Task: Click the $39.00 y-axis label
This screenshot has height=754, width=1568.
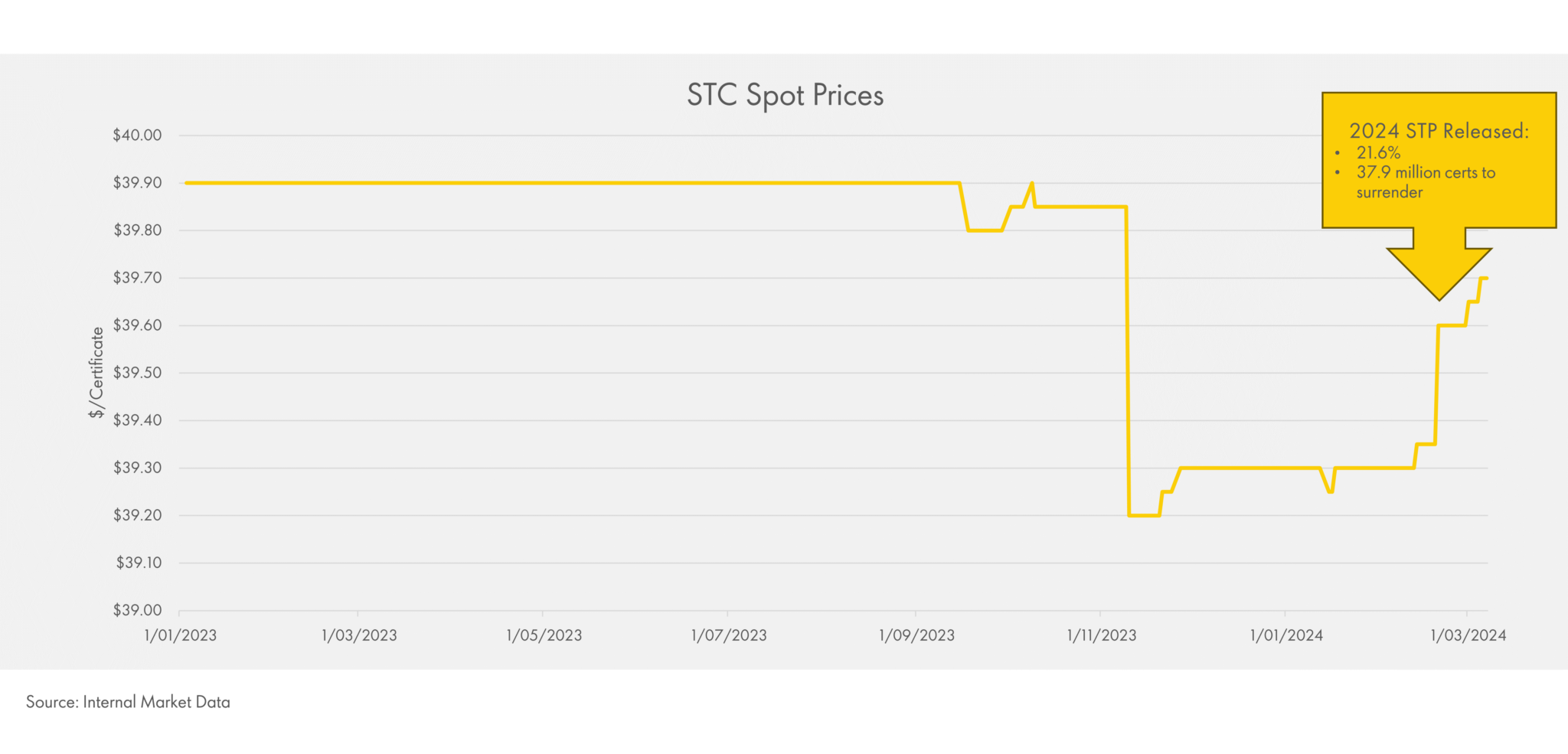Action: pos(138,610)
